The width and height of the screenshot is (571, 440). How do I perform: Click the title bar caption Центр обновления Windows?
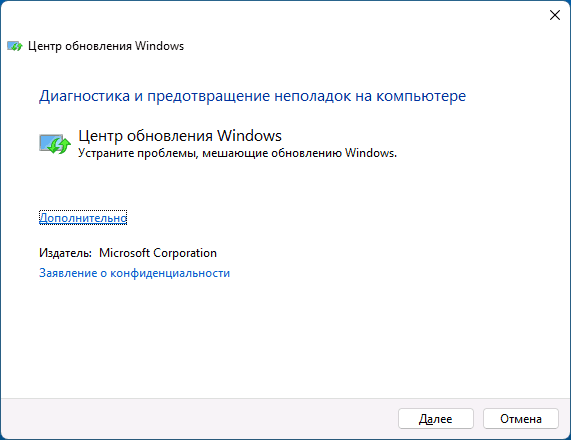106,46
